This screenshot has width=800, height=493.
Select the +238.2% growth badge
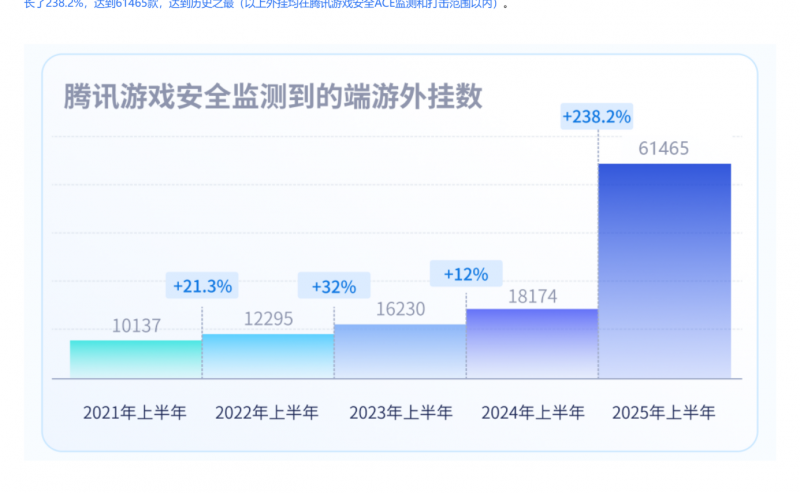click(x=597, y=117)
